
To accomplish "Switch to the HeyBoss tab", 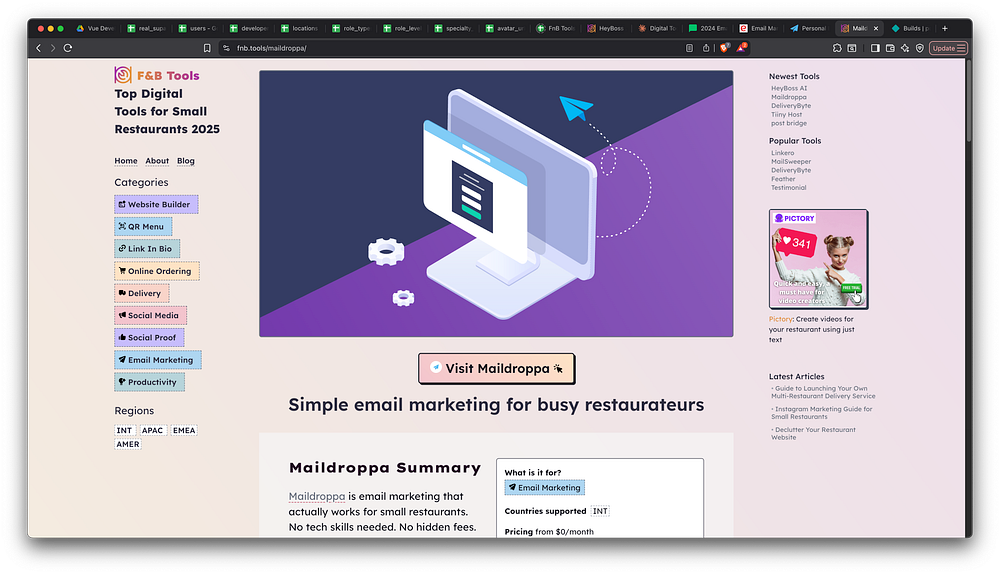I will [606, 28].
